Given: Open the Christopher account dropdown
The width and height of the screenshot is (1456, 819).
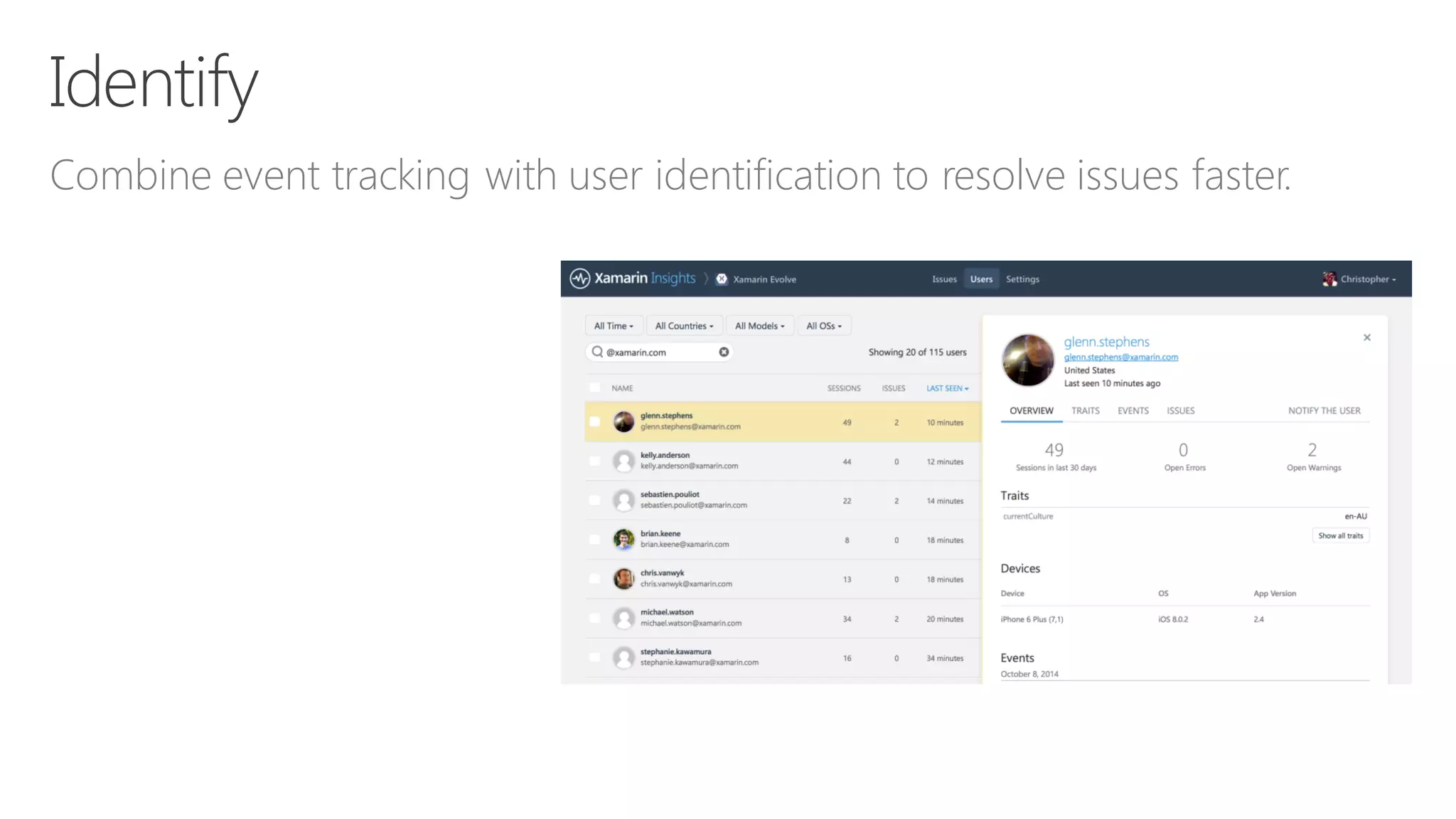Looking at the screenshot, I should [1368, 279].
